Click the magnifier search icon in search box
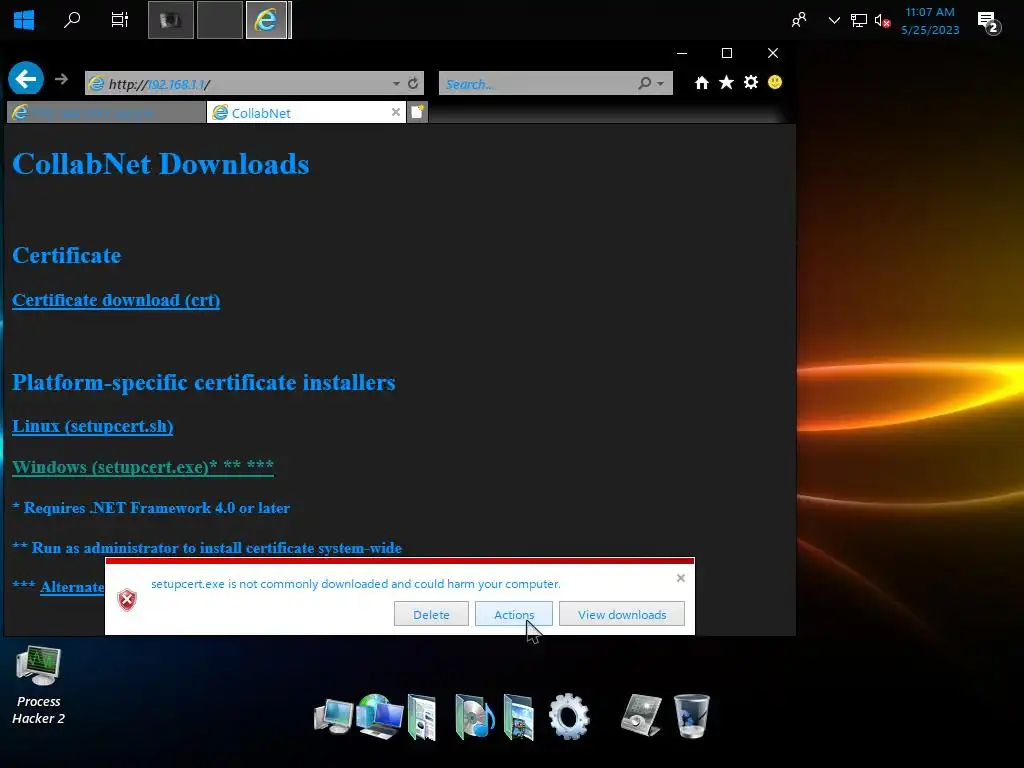The width and height of the screenshot is (1024, 768). 645,84
